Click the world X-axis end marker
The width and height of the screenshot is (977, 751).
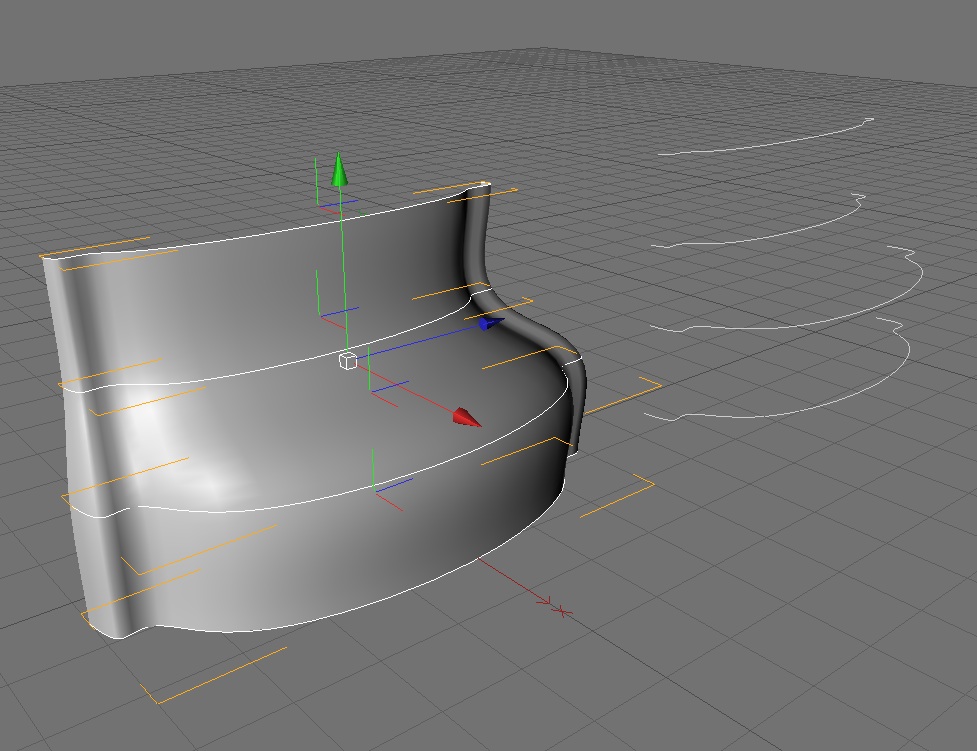pos(562,611)
